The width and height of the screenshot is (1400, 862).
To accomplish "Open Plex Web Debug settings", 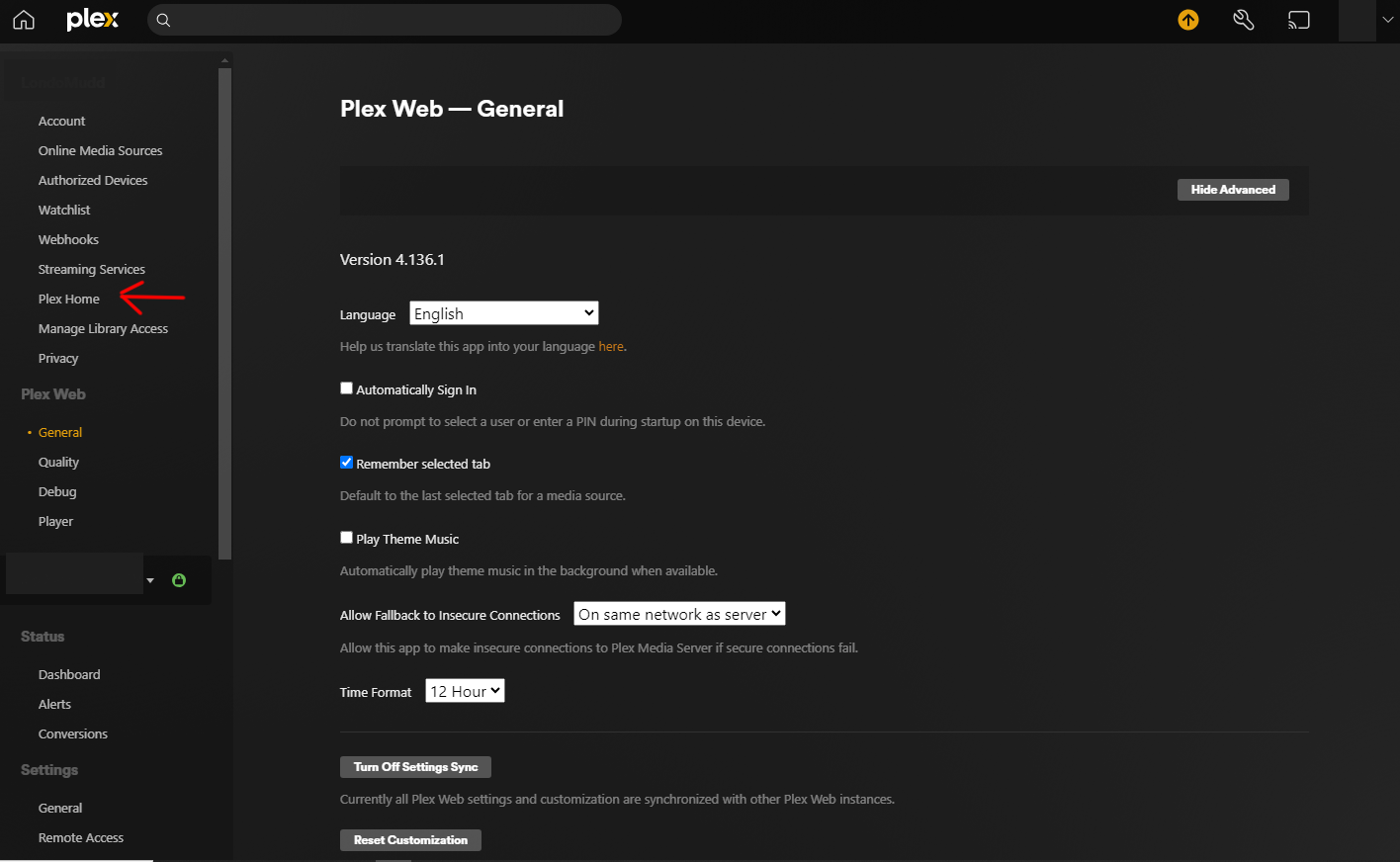I will pos(57,491).
